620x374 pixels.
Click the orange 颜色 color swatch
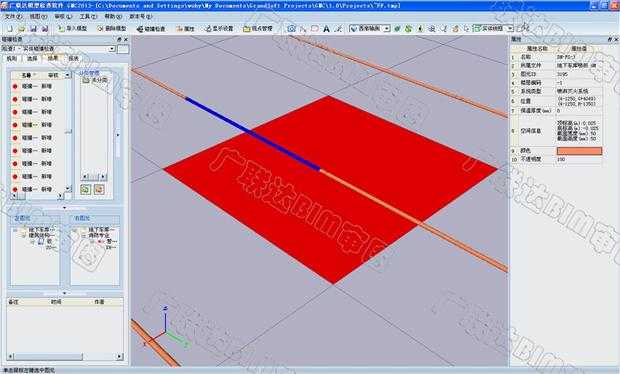[x=579, y=151]
